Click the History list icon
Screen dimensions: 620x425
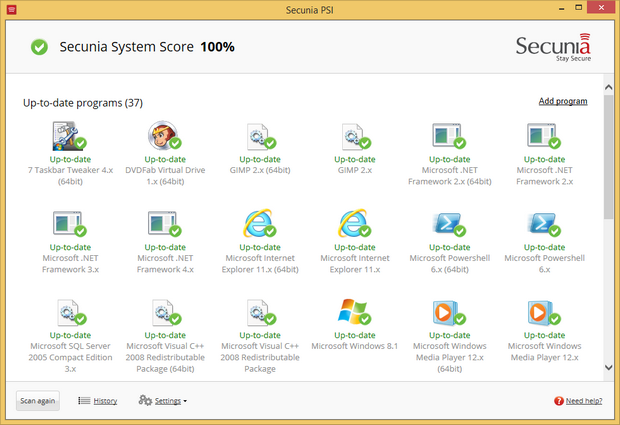(x=84, y=401)
